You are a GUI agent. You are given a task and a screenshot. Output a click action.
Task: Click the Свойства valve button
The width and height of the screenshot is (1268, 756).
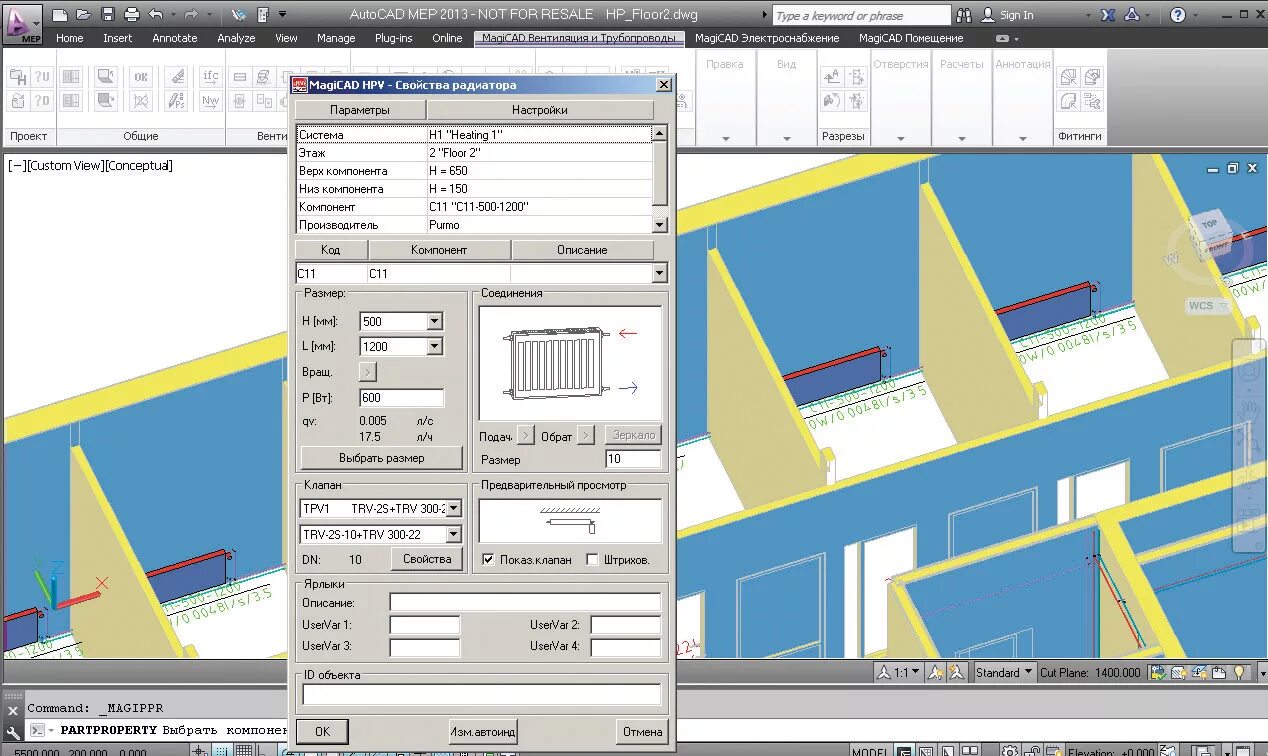point(427,559)
